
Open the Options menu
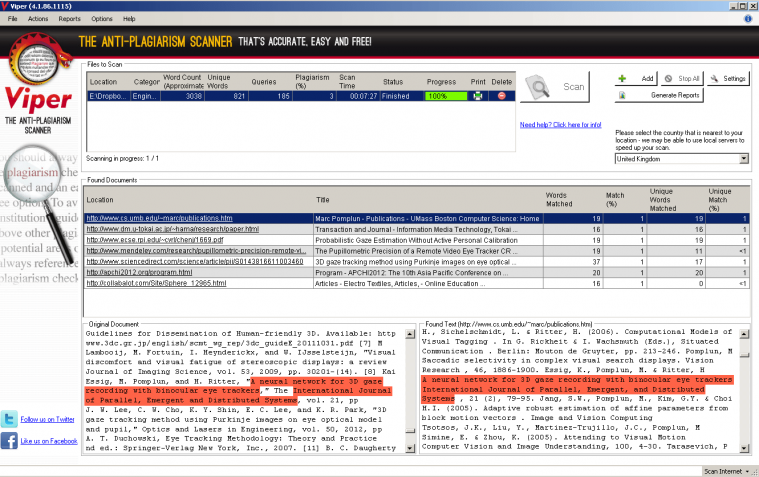[x=102, y=19]
